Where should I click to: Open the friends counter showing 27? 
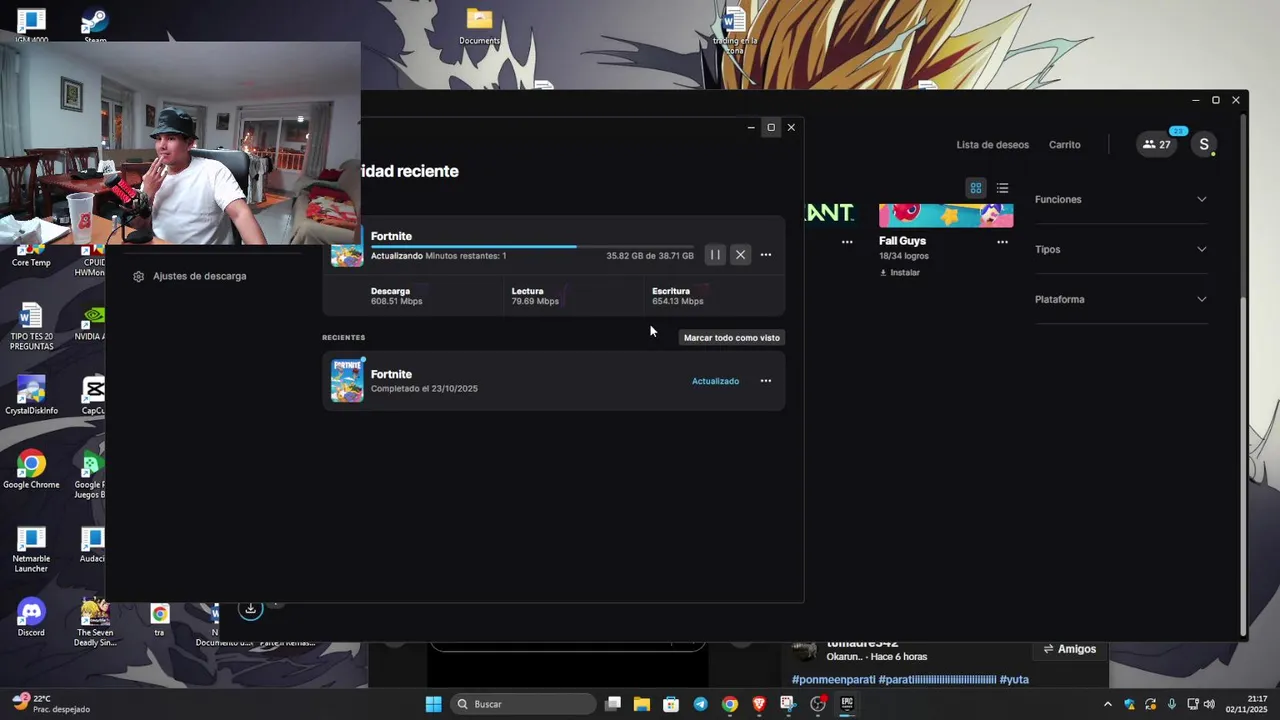(x=1157, y=144)
